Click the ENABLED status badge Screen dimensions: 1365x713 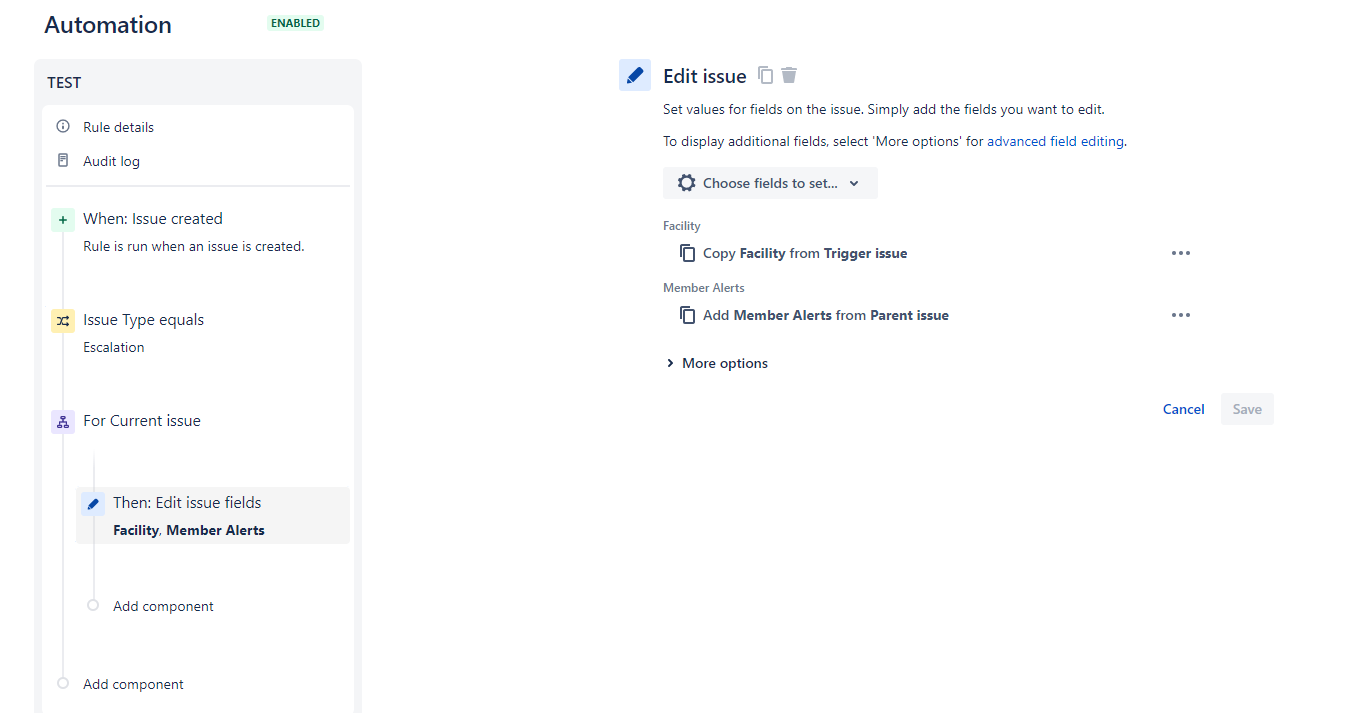(296, 23)
